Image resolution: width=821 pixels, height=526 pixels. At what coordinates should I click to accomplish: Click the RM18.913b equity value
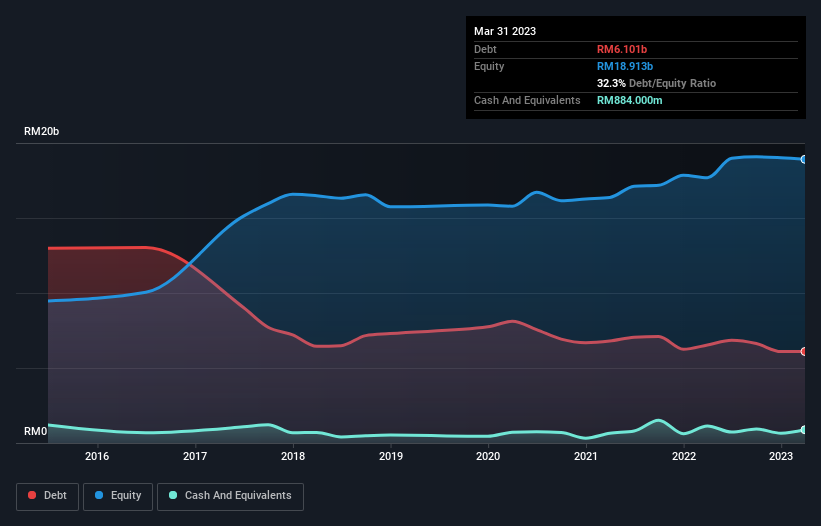(625, 66)
